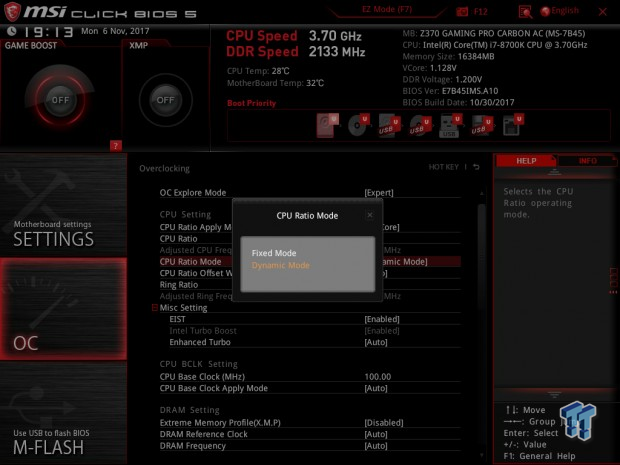Toggle the GAME BOOST knob
The height and width of the screenshot is (465, 620).
pos(60,100)
